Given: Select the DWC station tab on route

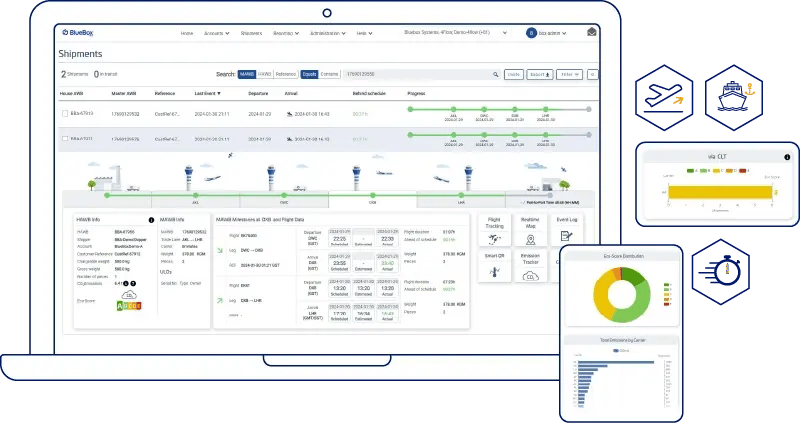Looking at the screenshot, I should click(x=284, y=200).
